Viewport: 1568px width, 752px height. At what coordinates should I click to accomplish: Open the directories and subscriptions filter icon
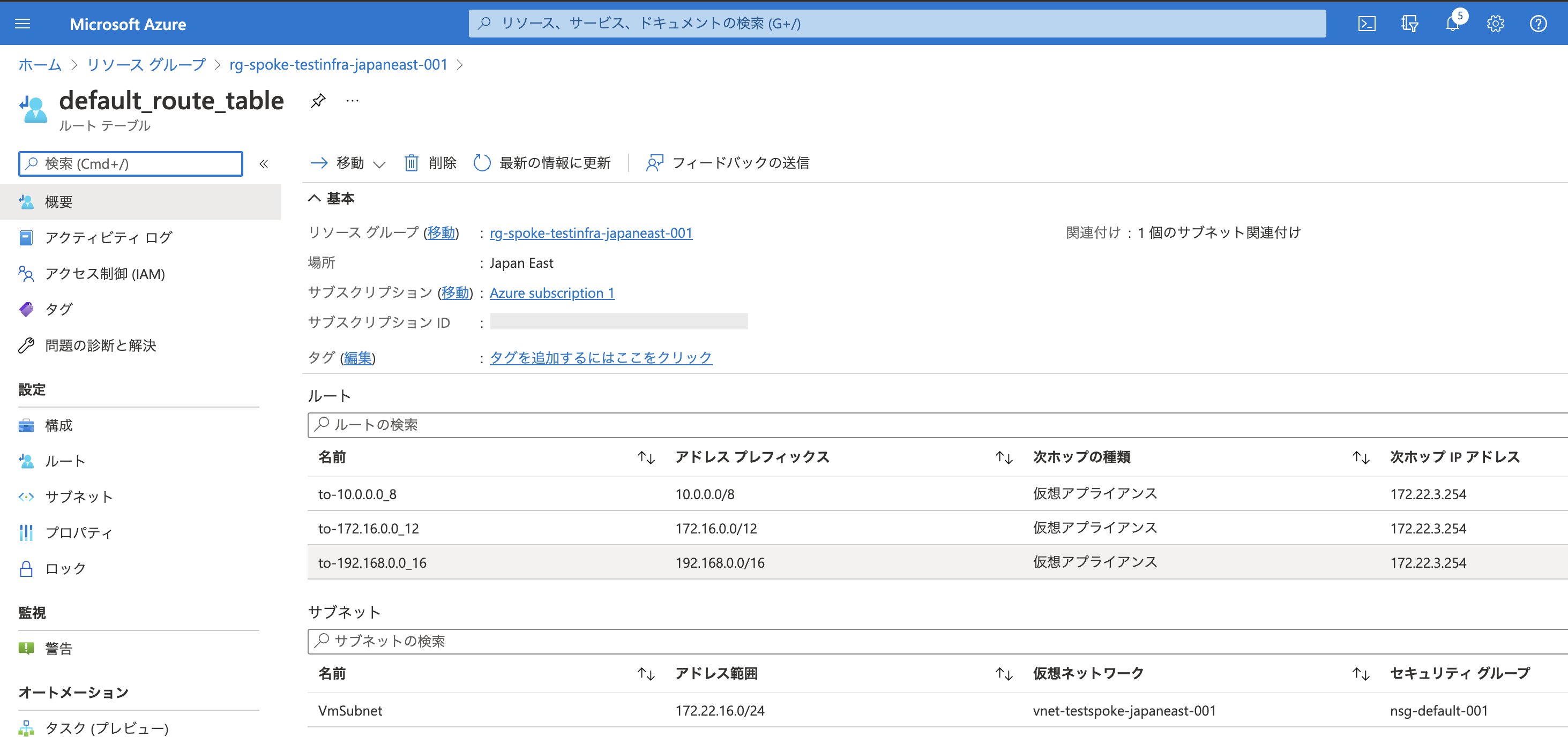coord(1409,24)
